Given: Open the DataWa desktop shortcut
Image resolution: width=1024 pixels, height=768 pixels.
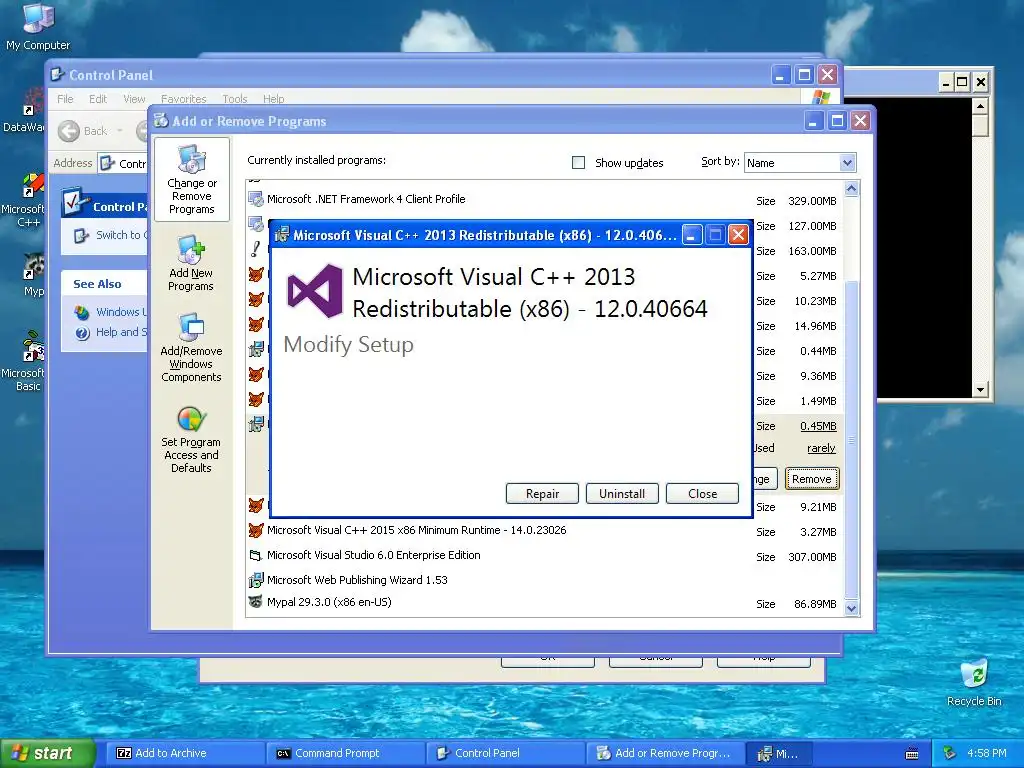Looking at the screenshot, I should (24, 111).
